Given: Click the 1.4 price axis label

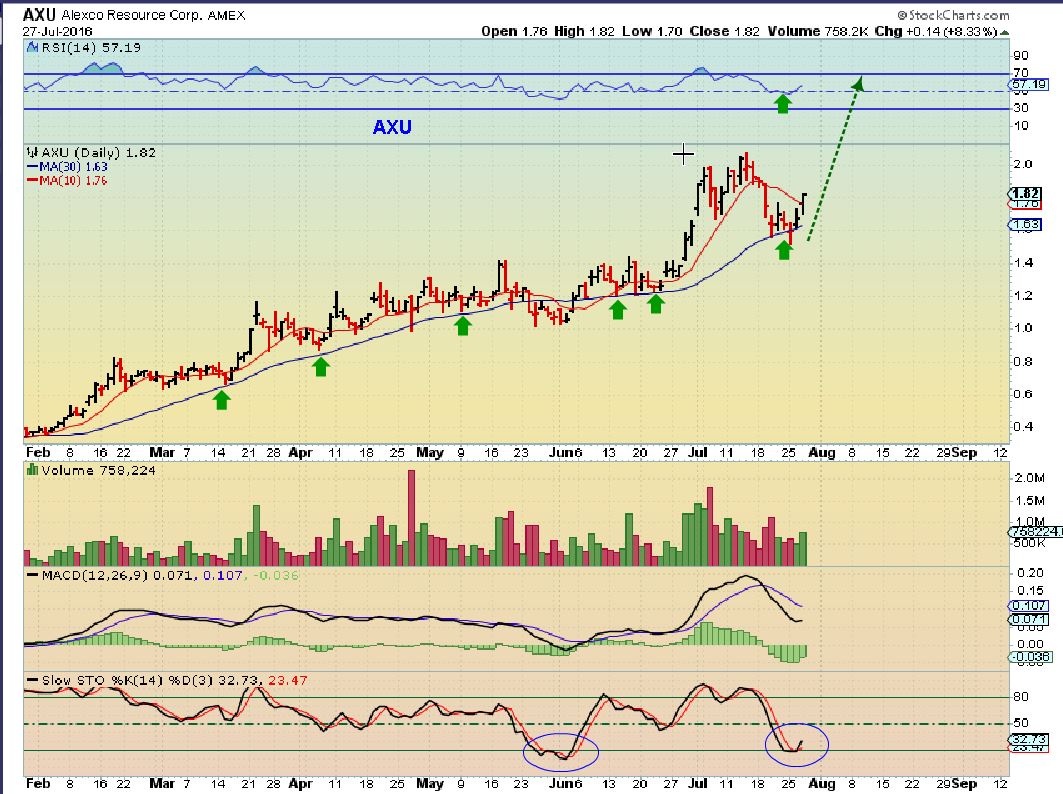Looking at the screenshot, I should pyautogui.click(x=1022, y=262).
